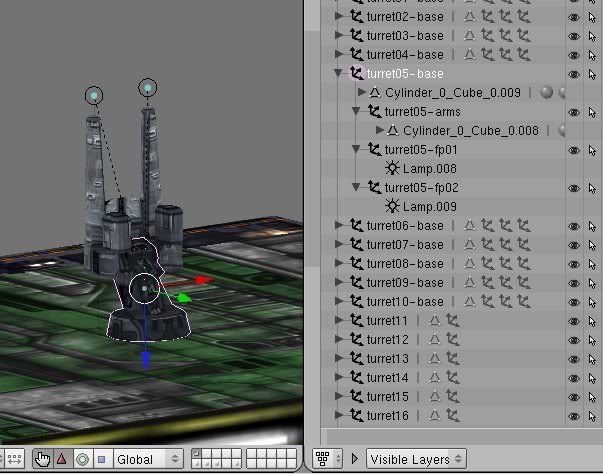Toggle visibility eye for turret05-base

point(574,74)
